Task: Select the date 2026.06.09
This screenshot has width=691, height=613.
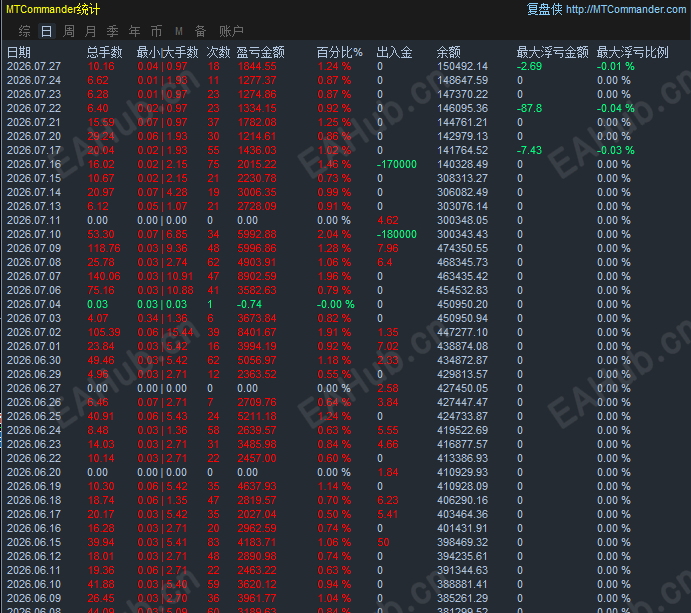Action: click(34, 598)
